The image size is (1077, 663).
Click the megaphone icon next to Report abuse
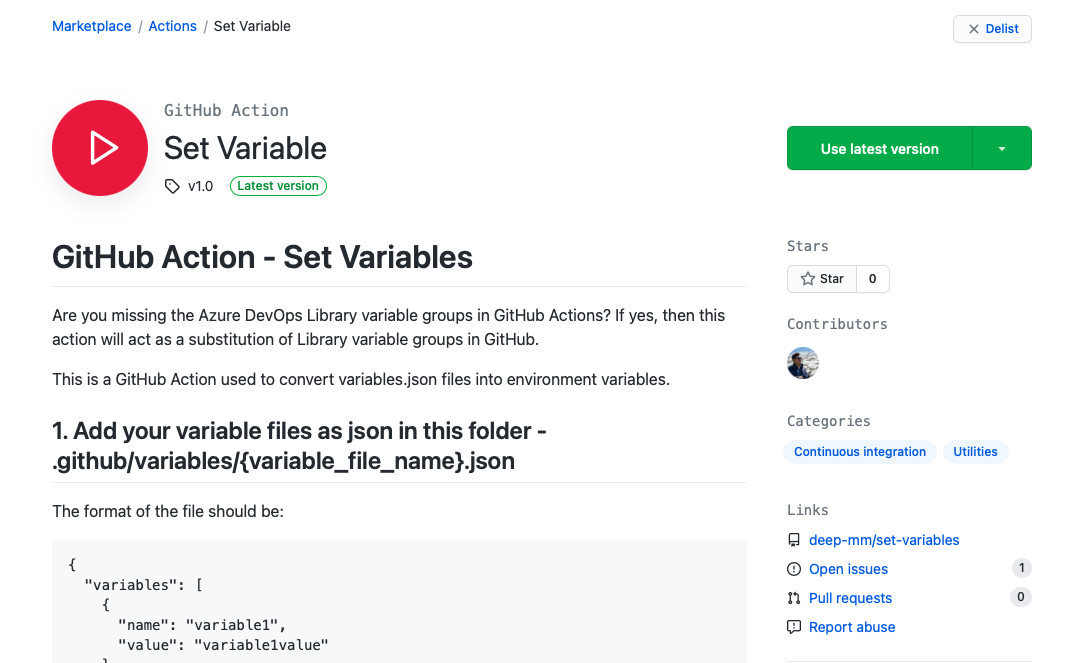(x=793, y=626)
